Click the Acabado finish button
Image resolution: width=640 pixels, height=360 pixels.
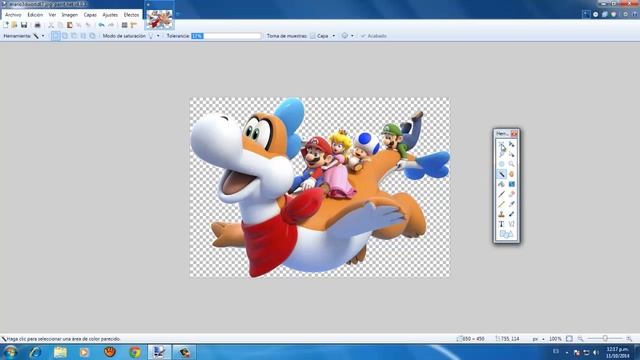pos(373,36)
